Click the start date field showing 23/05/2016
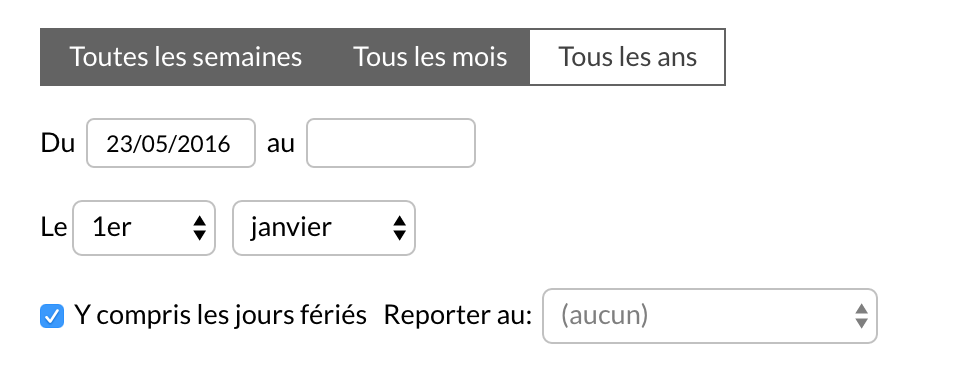The width and height of the screenshot is (968, 388). [x=170, y=143]
